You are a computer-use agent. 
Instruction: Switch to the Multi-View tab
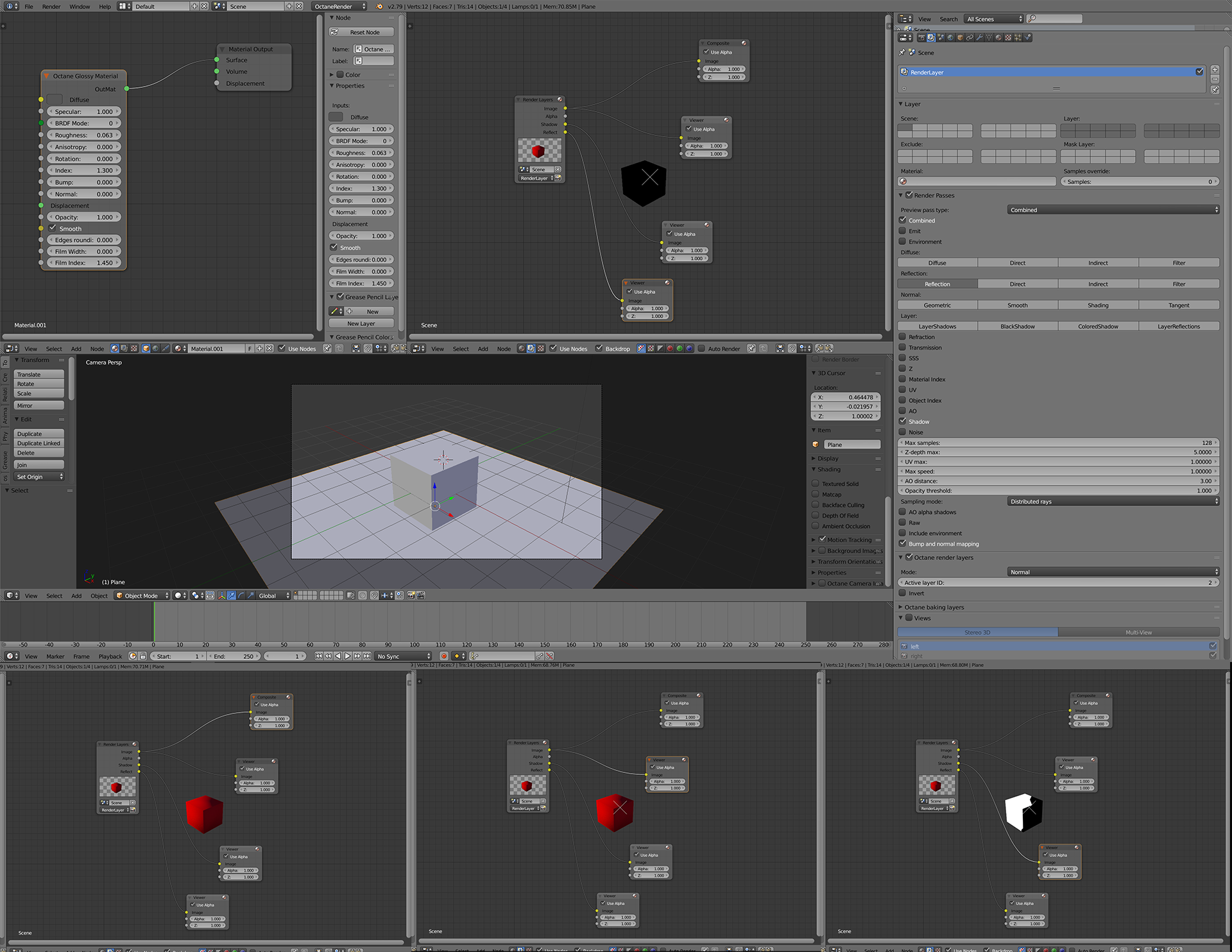(1138, 633)
